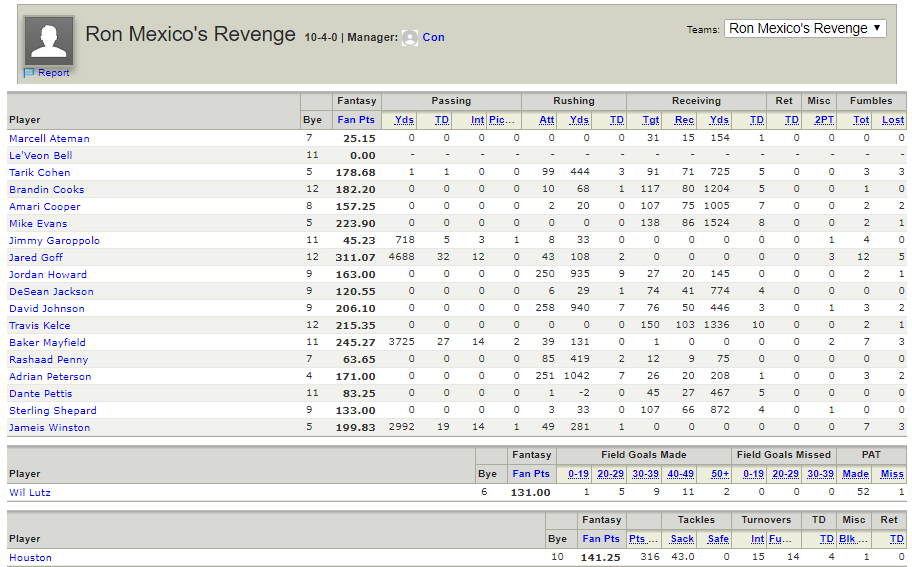Viewport: 912px width, 567px height.
Task: Open Adrian Peterson player page
Action: (50, 376)
